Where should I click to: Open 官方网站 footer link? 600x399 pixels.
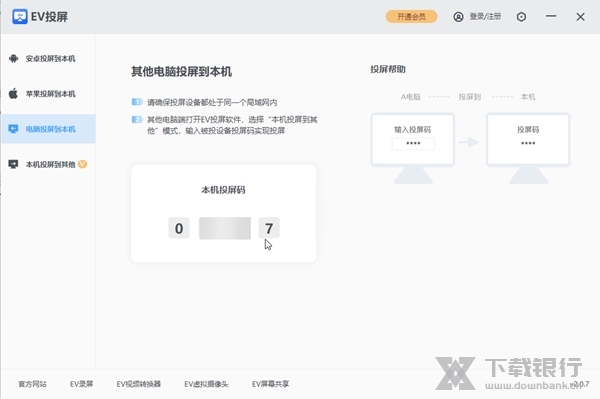(x=33, y=384)
